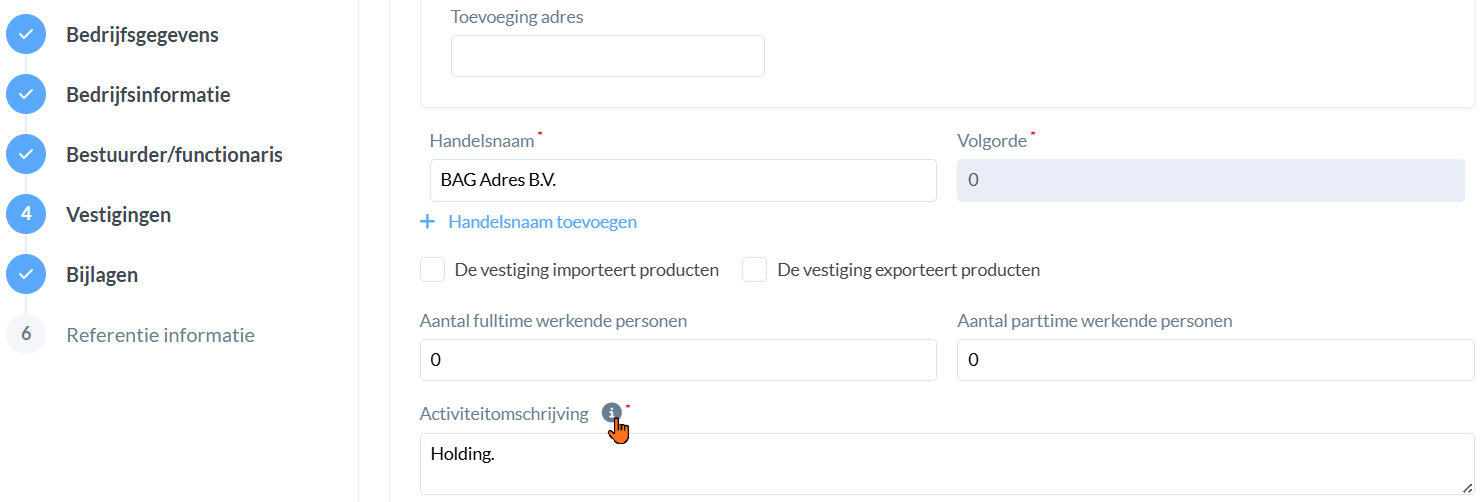Click the Bedrijfsgegevens checkmark step icon
Screen dimensions: 1482x502
pos(26,35)
